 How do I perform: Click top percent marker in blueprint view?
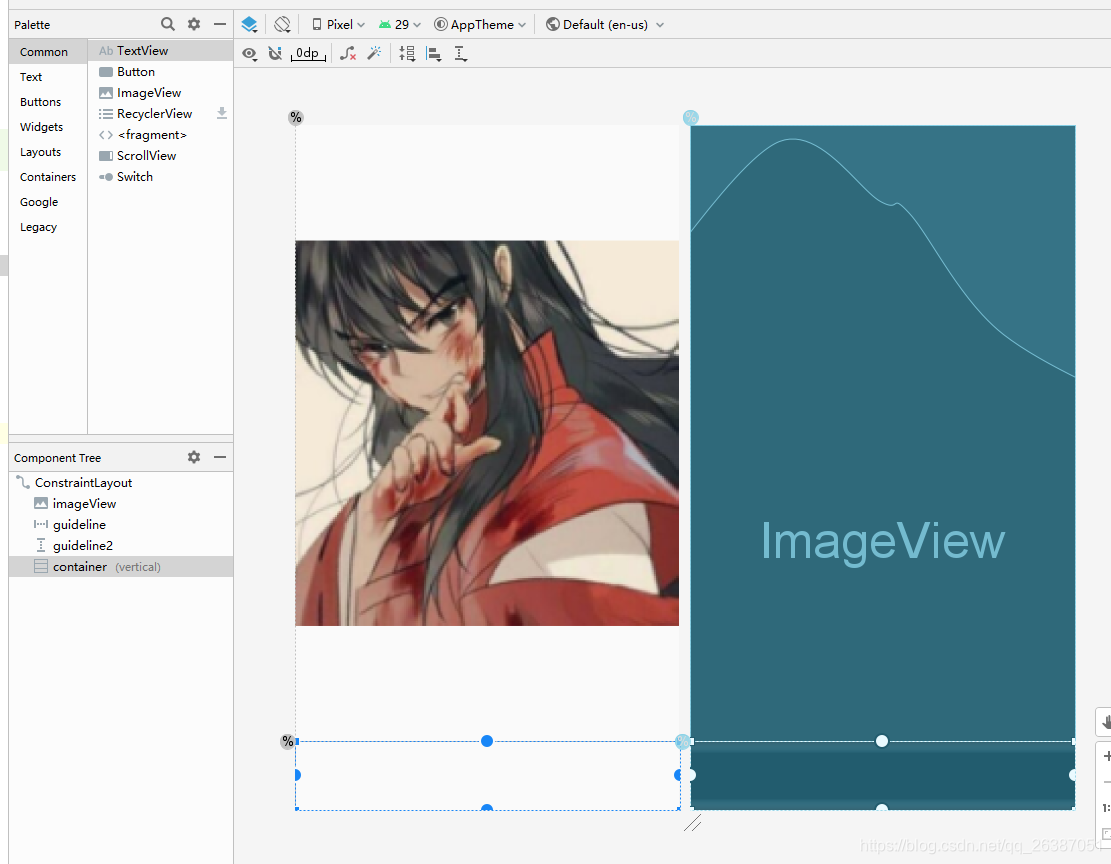pos(691,118)
